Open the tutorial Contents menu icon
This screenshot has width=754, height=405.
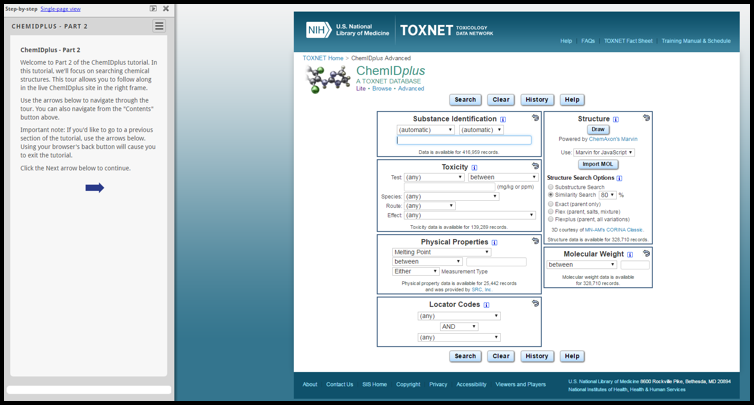point(159,26)
